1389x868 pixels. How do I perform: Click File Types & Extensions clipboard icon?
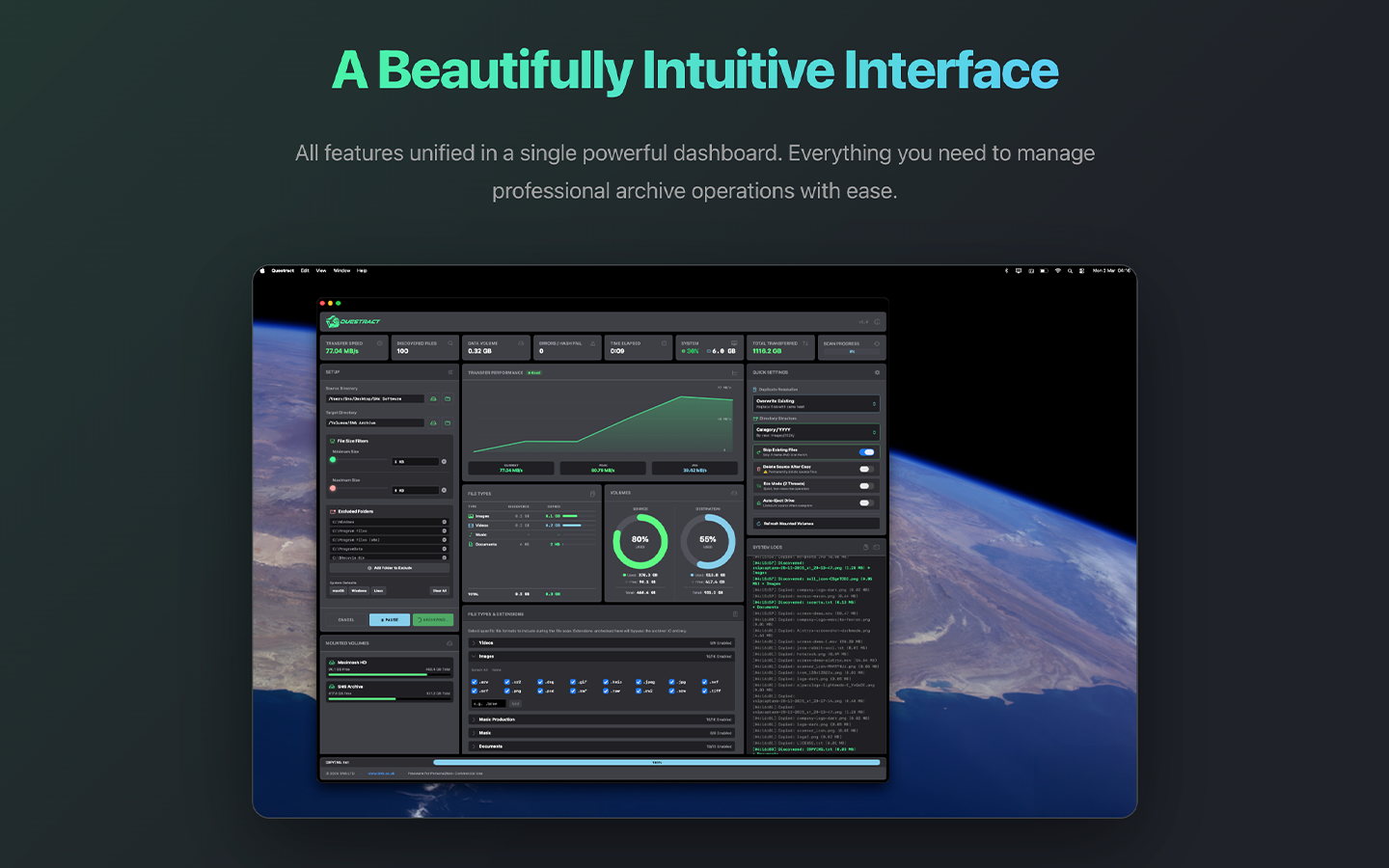735,614
